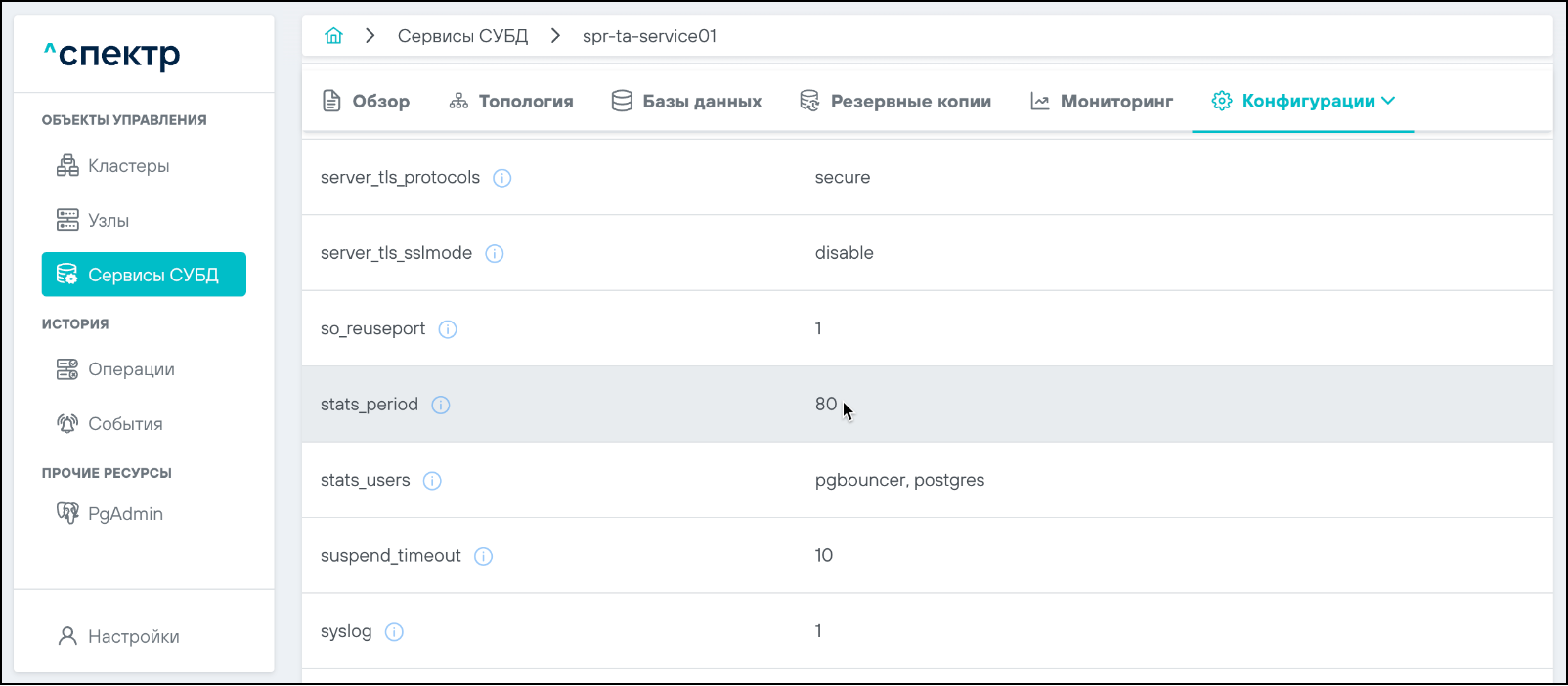
Task: Click info icon beside server_tls_sslmode
Action: [x=495, y=254]
